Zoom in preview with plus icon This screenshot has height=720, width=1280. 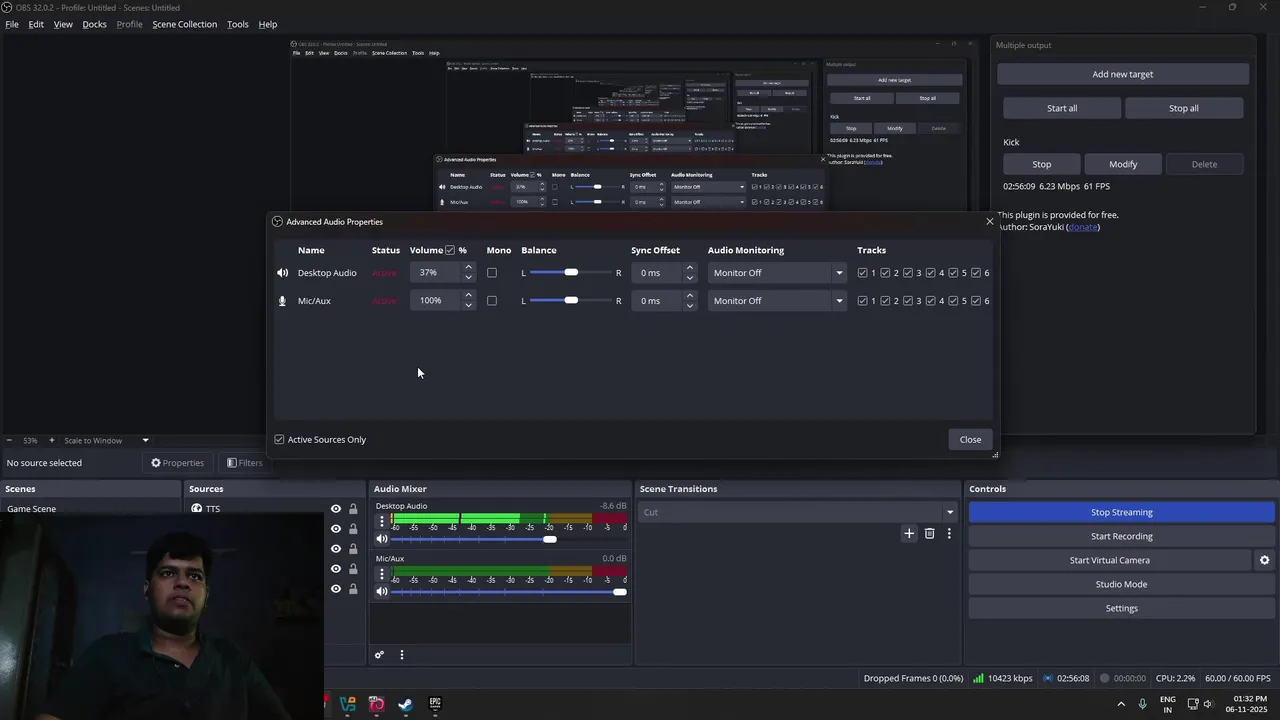(x=52, y=441)
